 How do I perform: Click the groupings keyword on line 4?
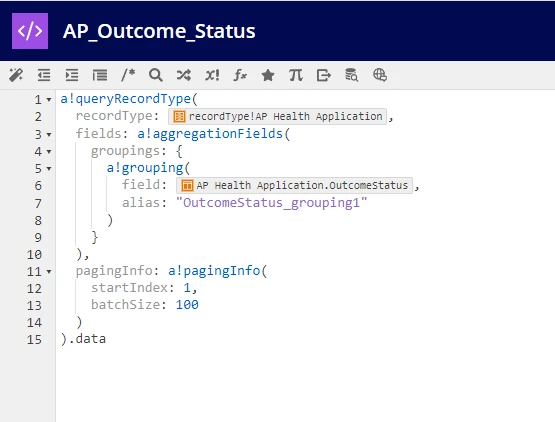click(x=125, y=151)
